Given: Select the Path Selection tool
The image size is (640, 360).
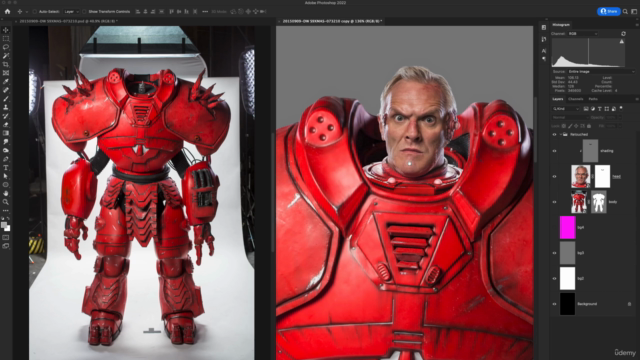Looking at the screenshot, I should pyautogui.click(x=6, y=176).
